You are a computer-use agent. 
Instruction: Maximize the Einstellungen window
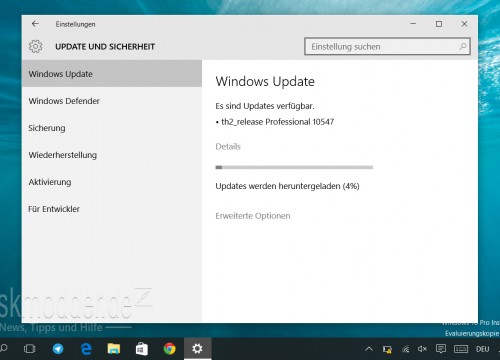439,24
